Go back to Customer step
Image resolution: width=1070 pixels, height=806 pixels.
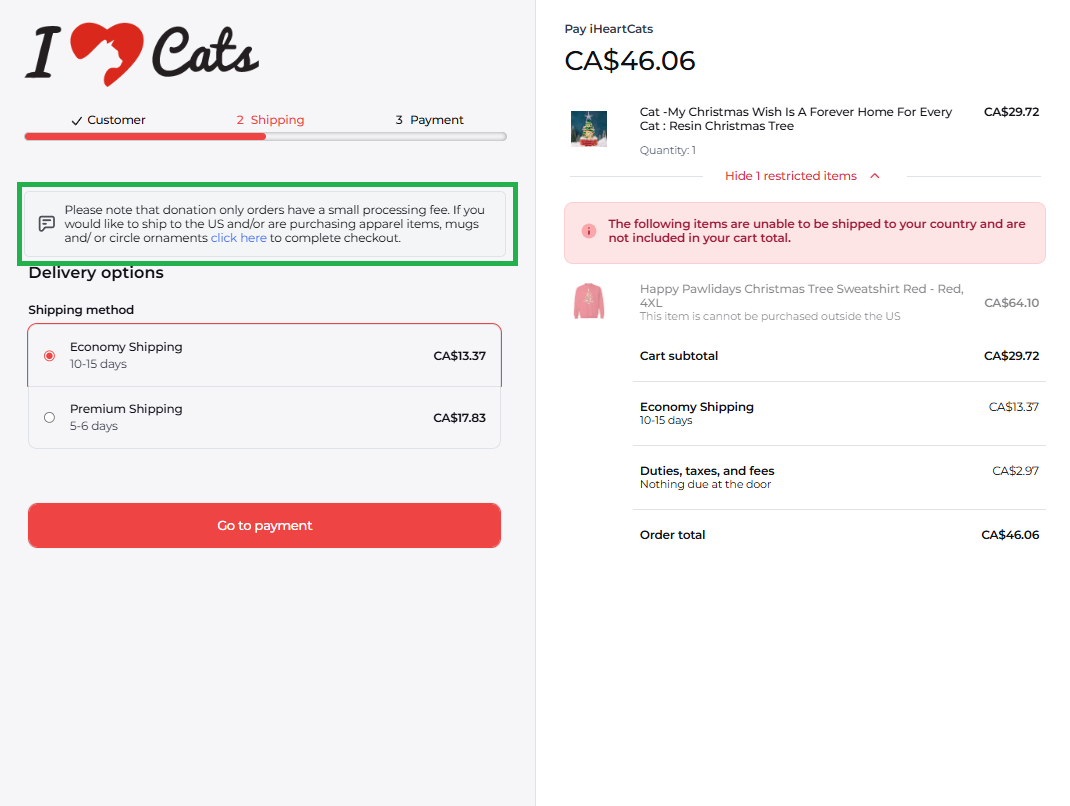[109, 120]
